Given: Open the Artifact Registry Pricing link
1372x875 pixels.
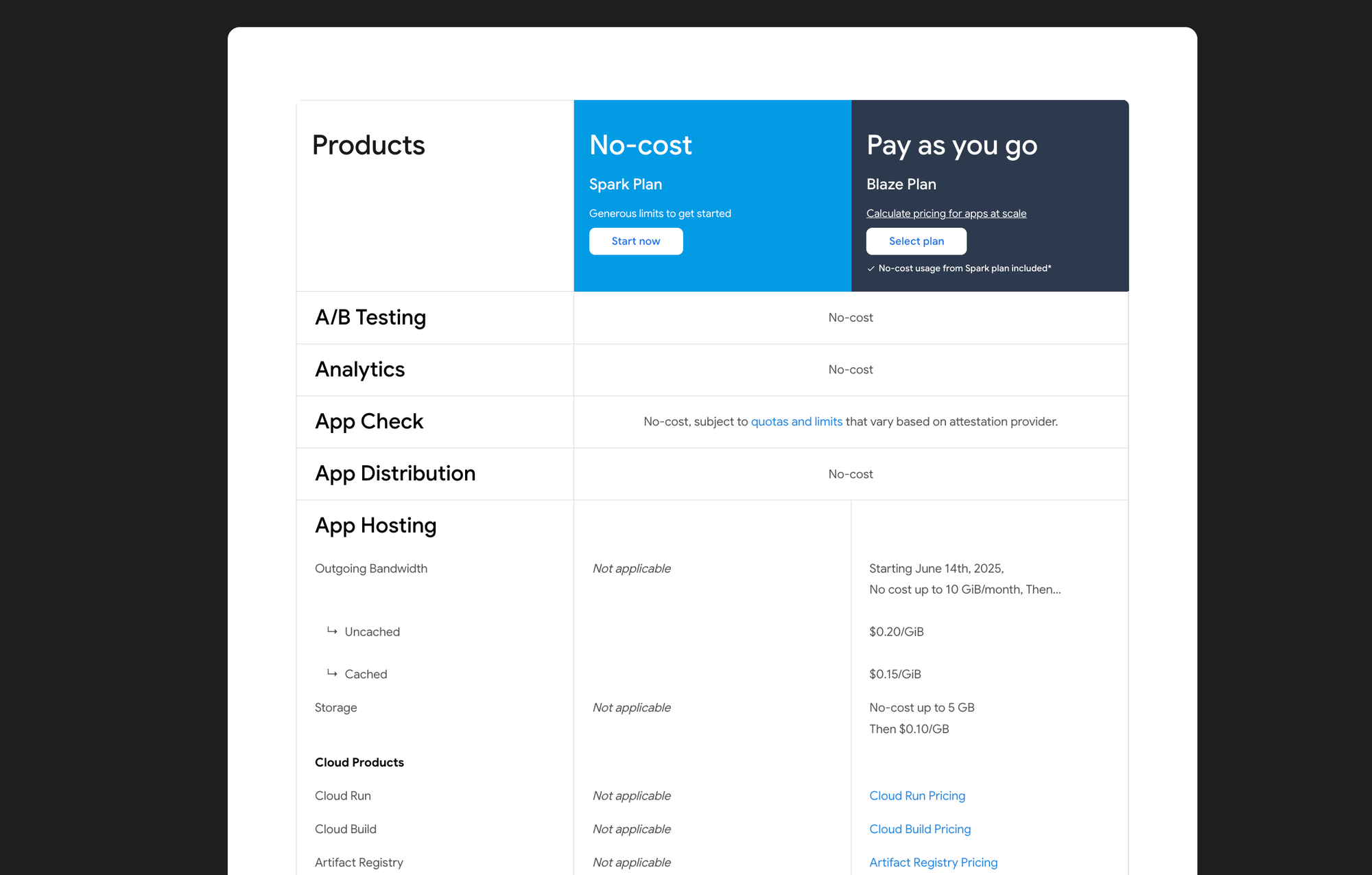Looking at the screenshot, I should tap(933, 862).
